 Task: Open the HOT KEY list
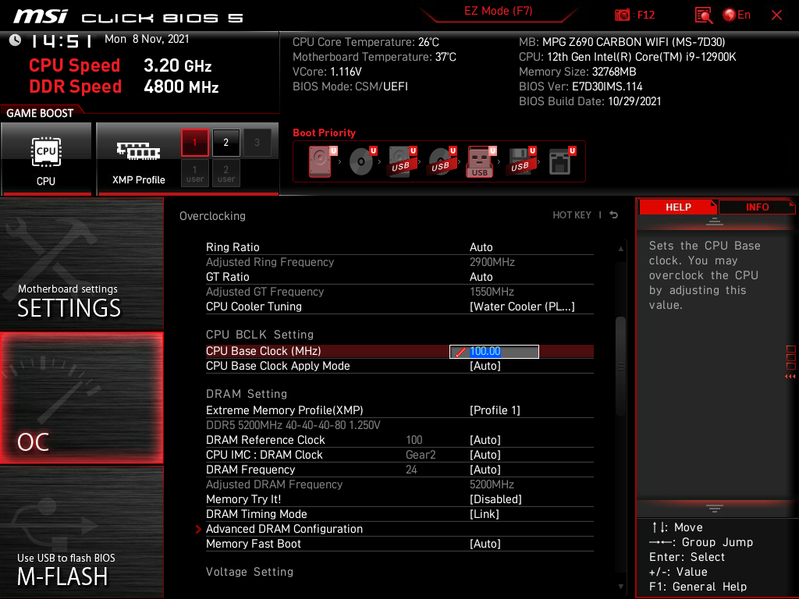[572, 215]
